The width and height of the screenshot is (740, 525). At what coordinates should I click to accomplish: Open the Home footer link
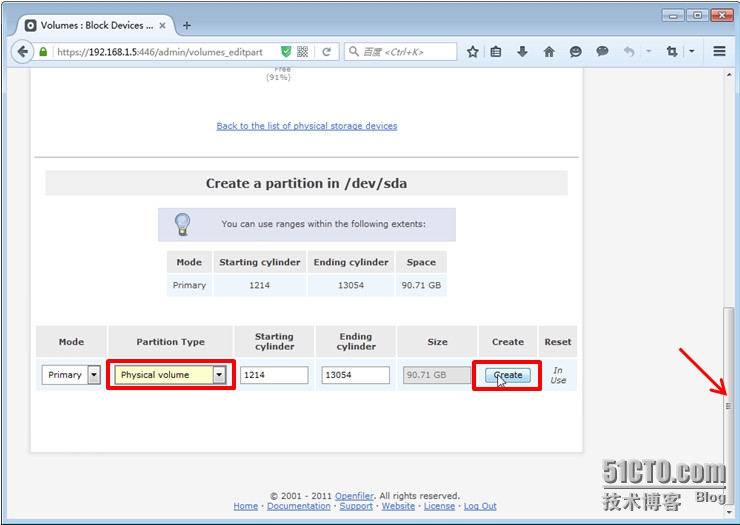coord(245,506)
